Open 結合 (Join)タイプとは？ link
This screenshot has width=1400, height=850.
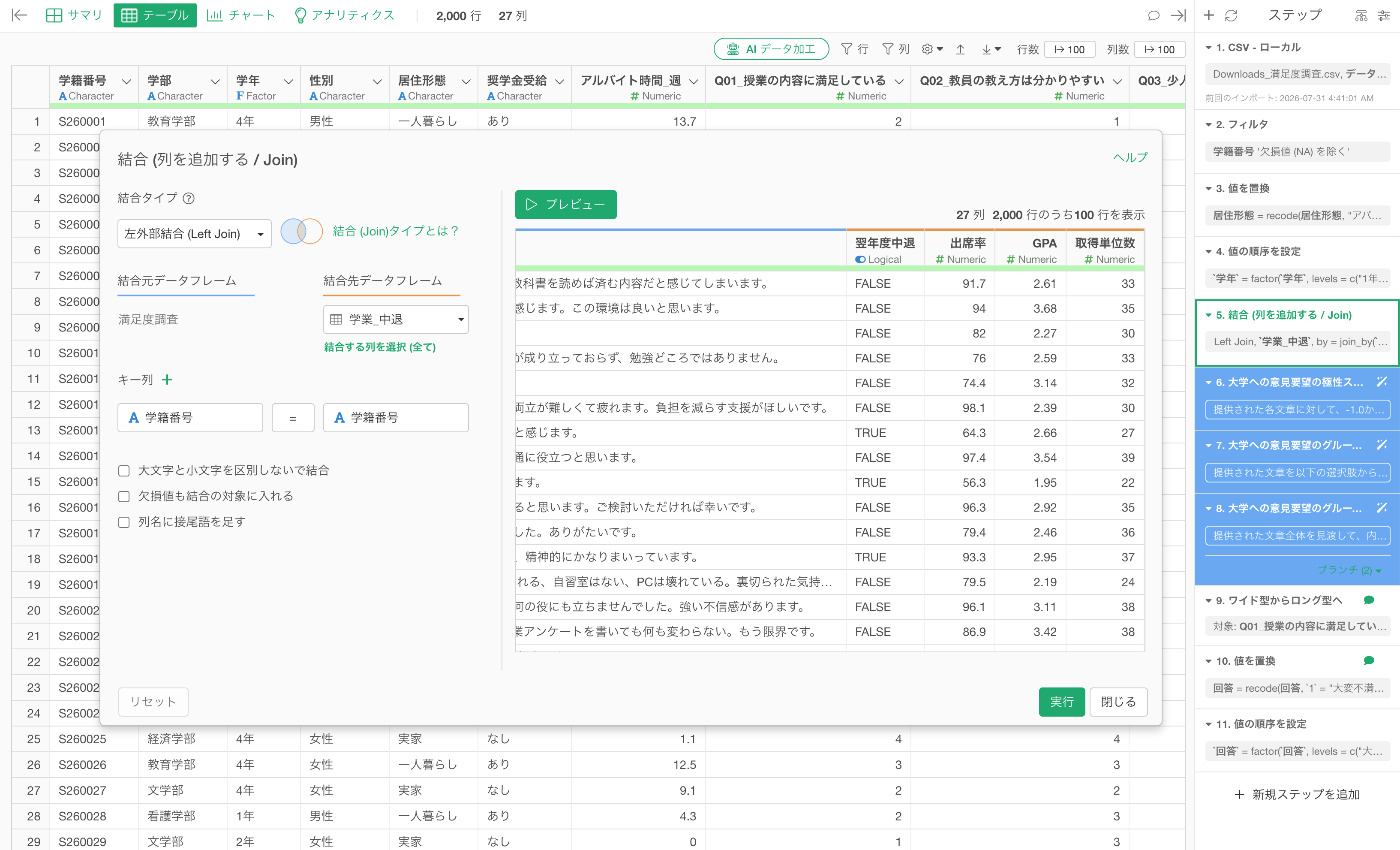pos(396,231)
